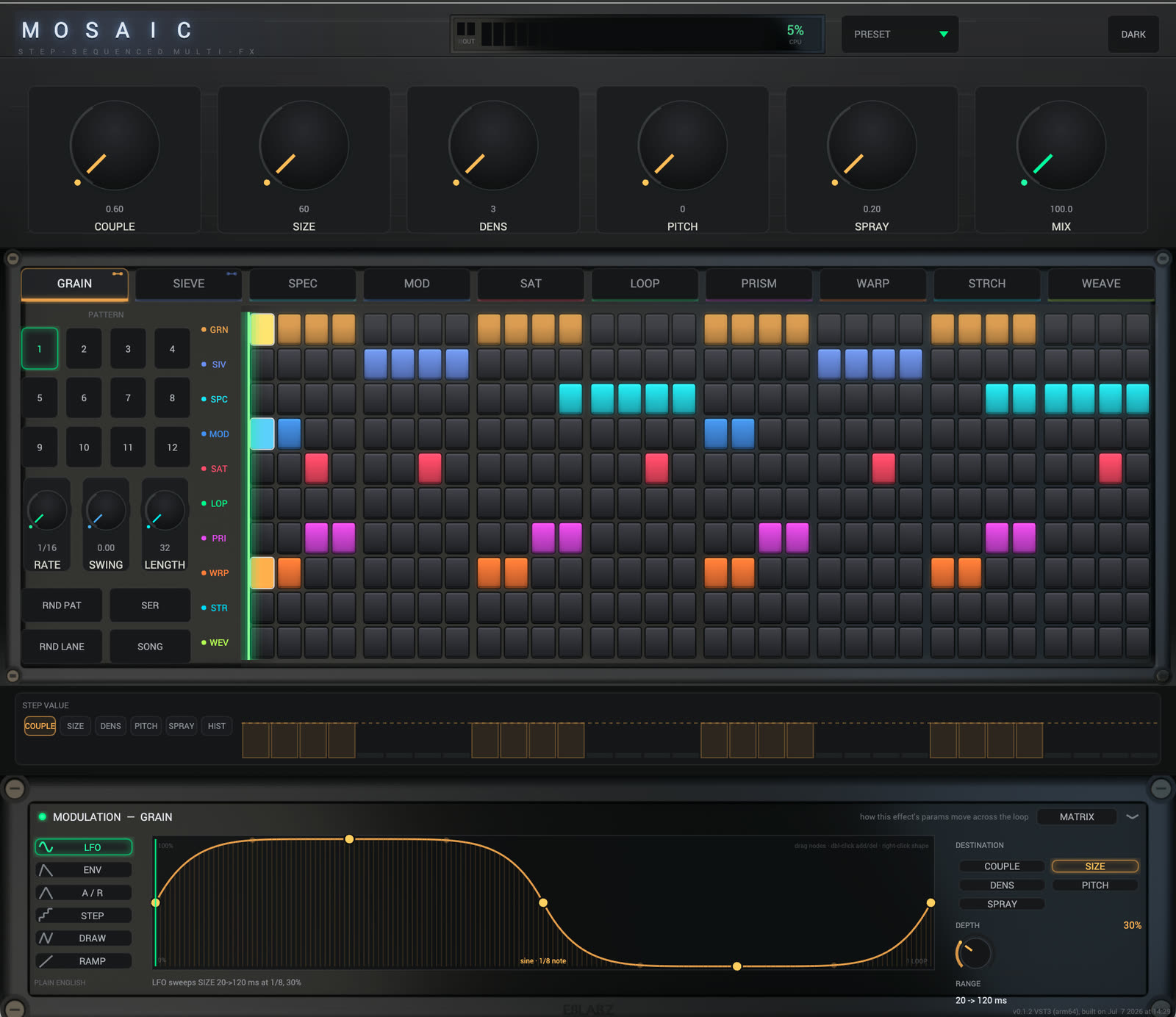Click the green dot beside MODULATION title
This screenshot has height=1017, width=1176.
click(x=42, y=816)
